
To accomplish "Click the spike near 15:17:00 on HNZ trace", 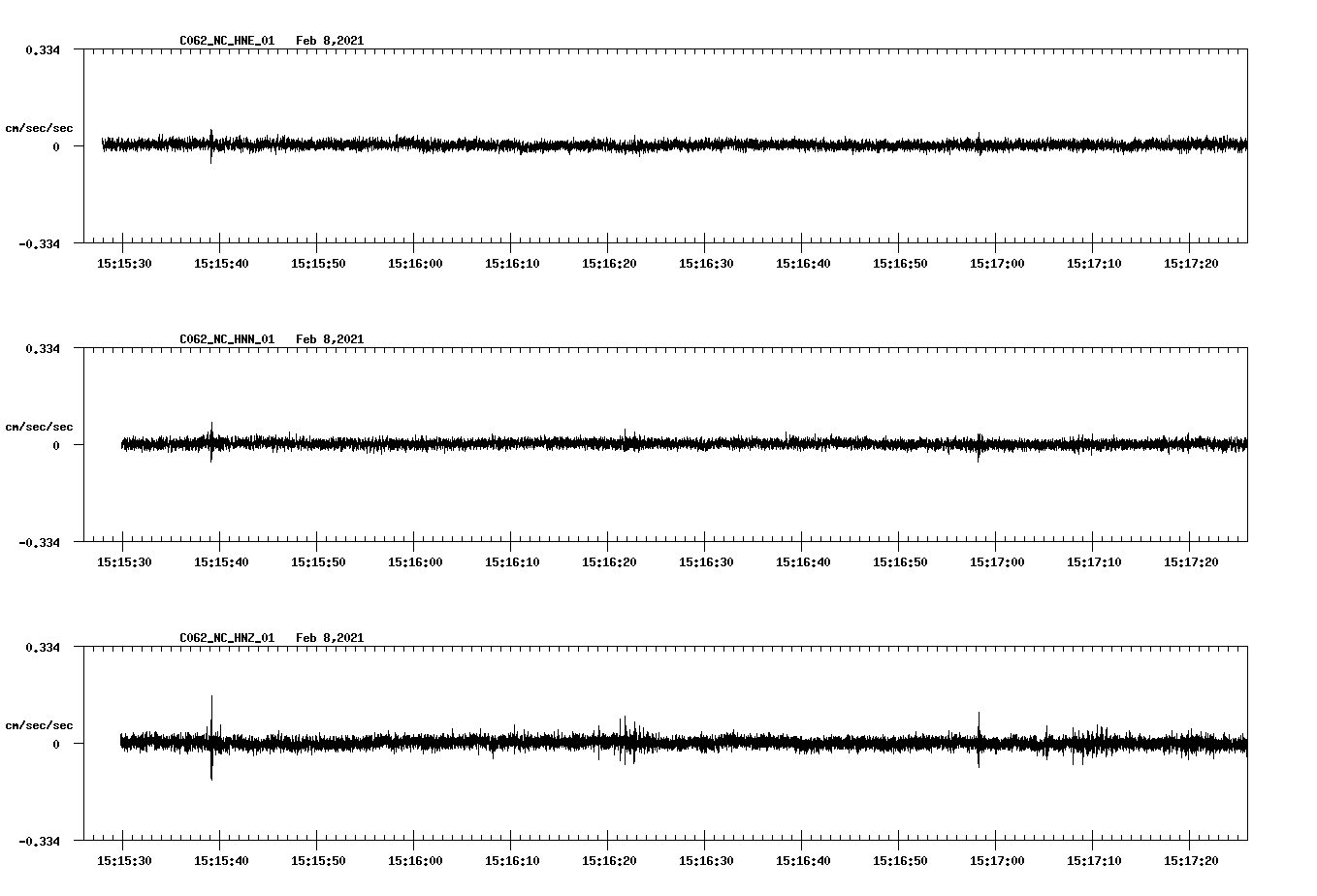I will [x=980, y=722].
